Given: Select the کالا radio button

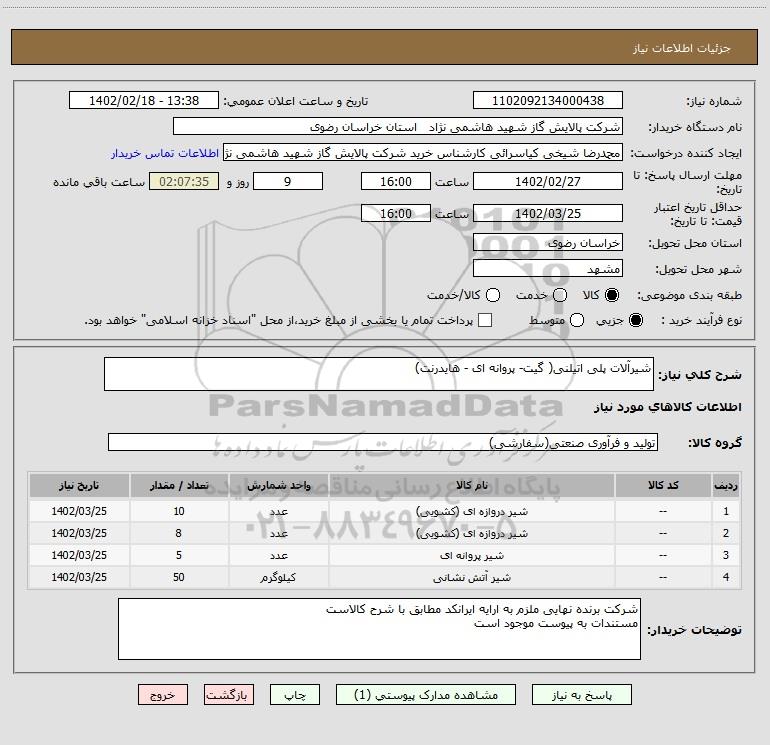Looking at the screenshot, I should pos(612,295).
